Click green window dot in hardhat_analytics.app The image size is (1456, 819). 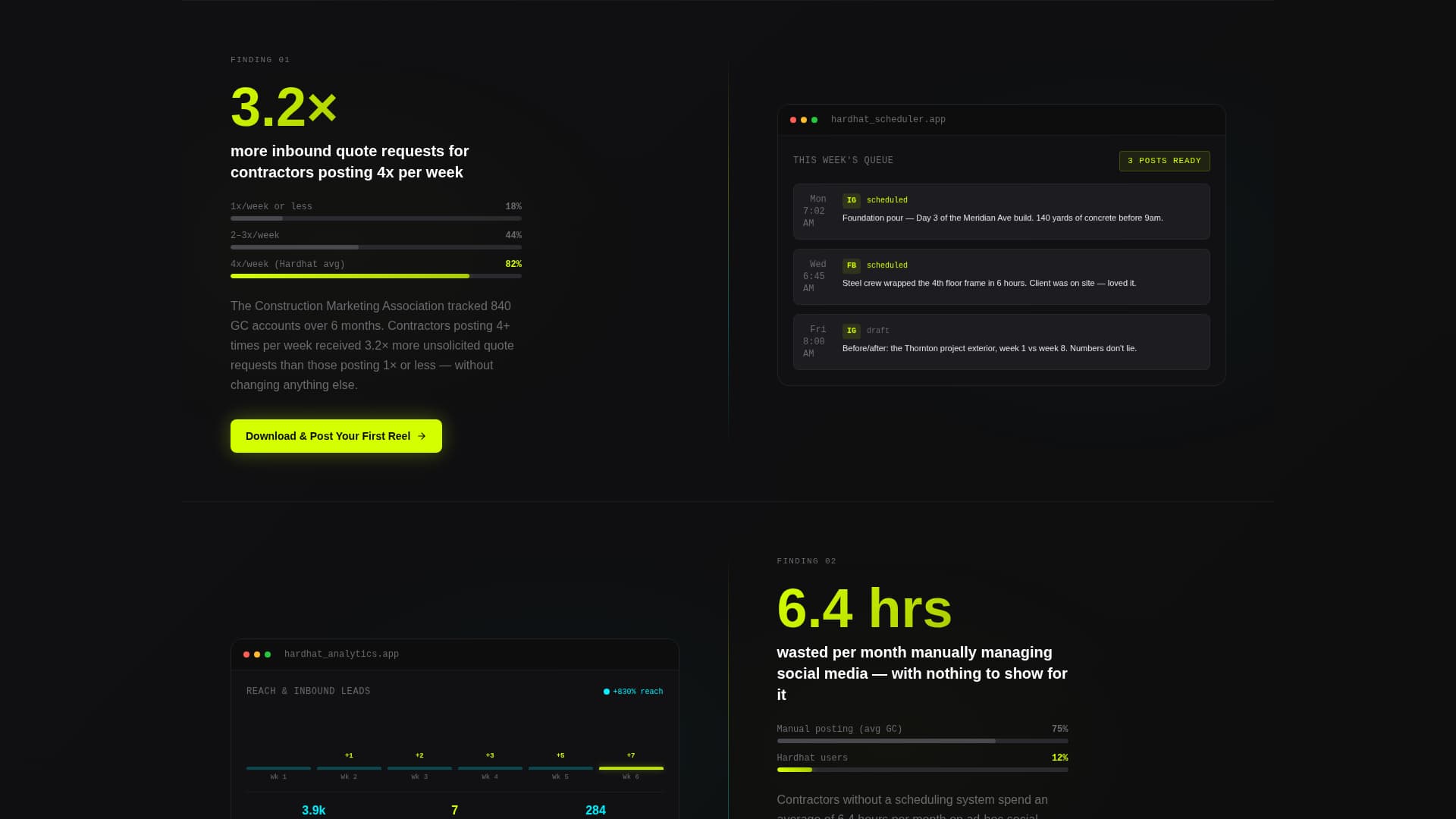268,654
